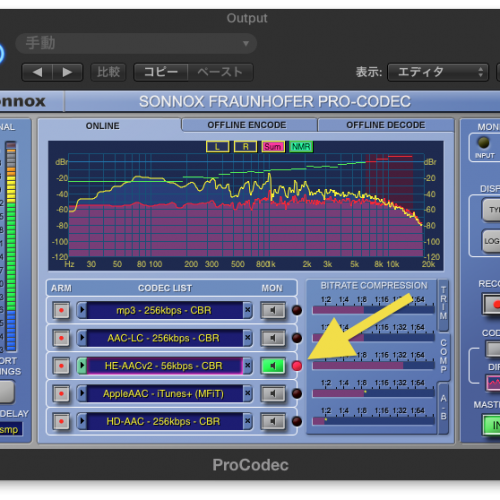The image size is (500, 500).
Task: Switch to the OFFLINE DECODE tab
Action: coord(386,125)
